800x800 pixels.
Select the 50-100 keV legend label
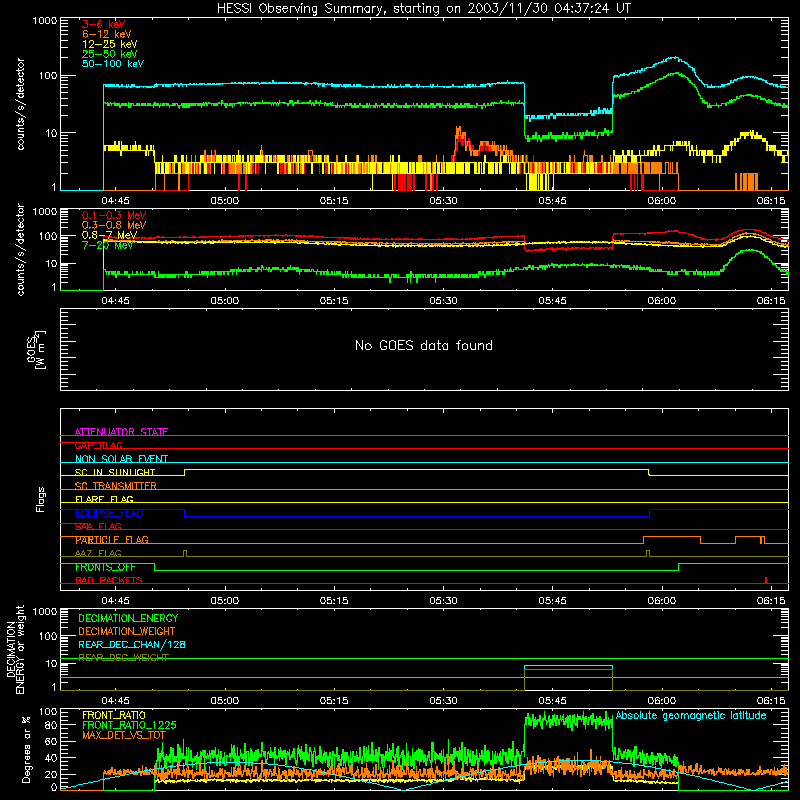click(113, 64)
